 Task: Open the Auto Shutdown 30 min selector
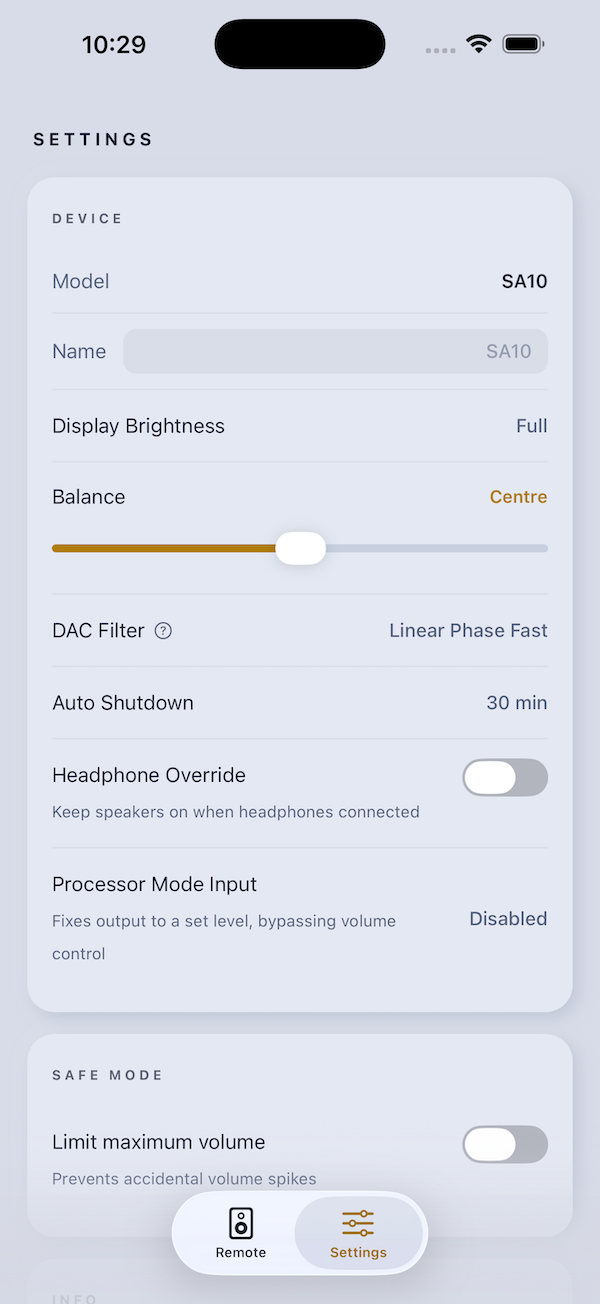pos(516,702)
